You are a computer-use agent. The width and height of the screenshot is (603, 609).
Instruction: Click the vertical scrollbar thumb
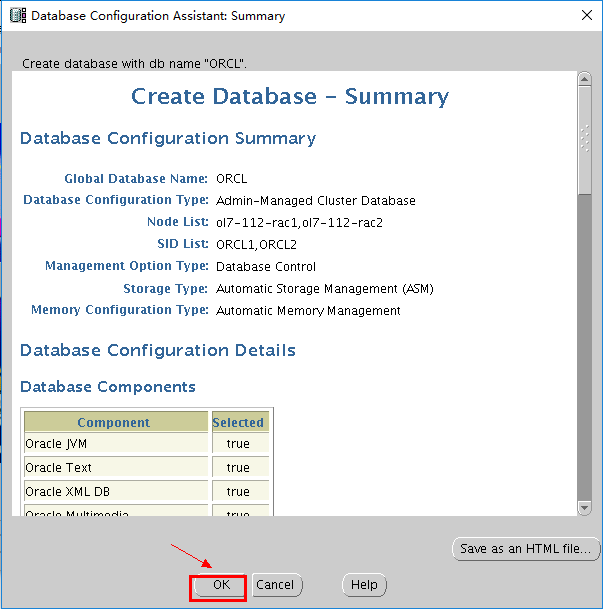(x=584, y=140)
